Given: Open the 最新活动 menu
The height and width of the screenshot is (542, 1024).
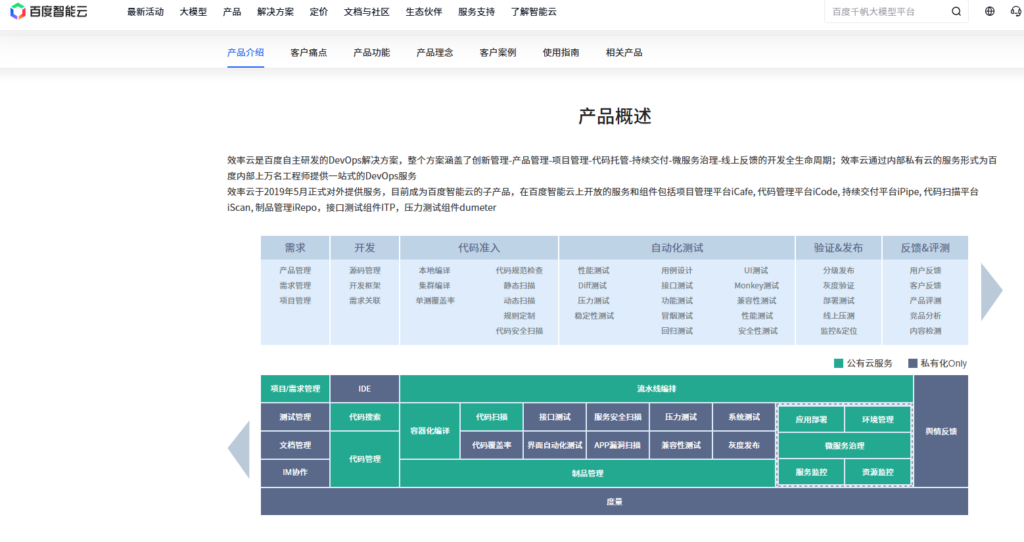Looking at the screenshot, I should (145, 12).
